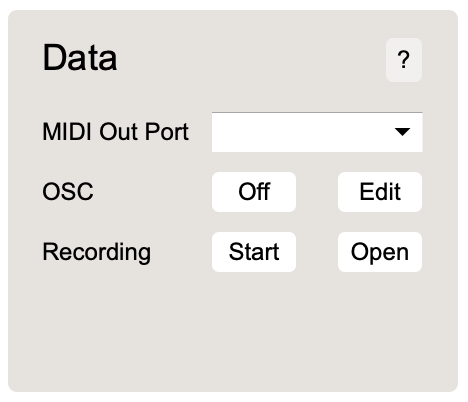Click the Recording label text
Screen dimensions: 468x402
(97, 253)
